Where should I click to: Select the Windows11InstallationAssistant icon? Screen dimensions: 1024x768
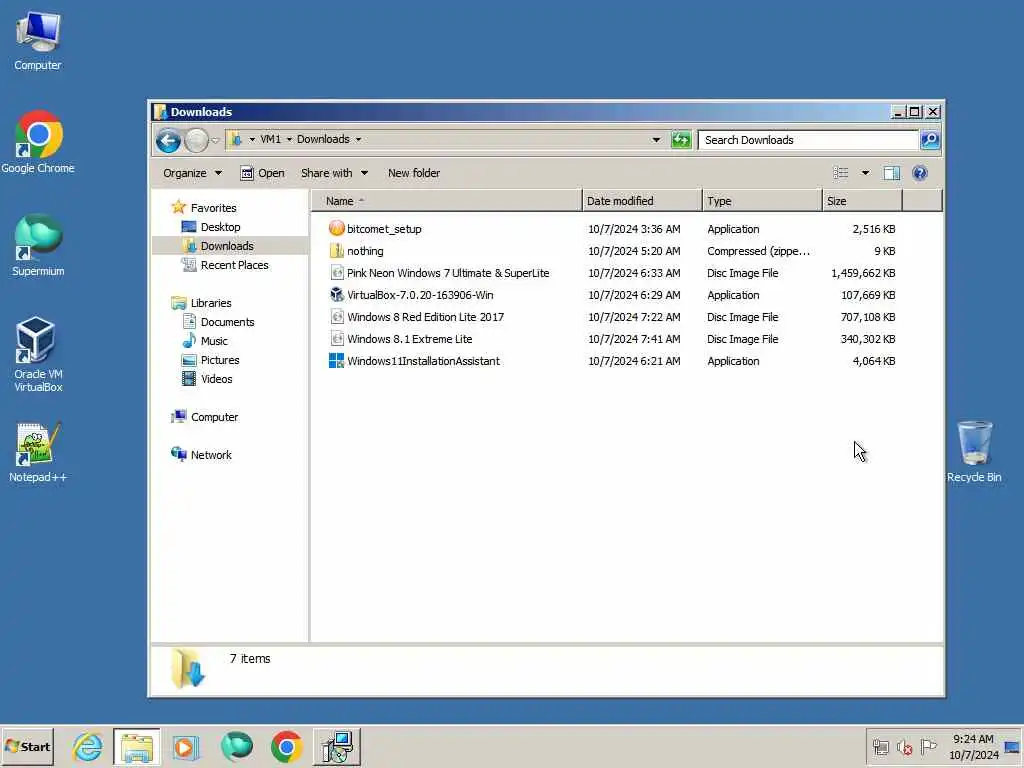336,360
